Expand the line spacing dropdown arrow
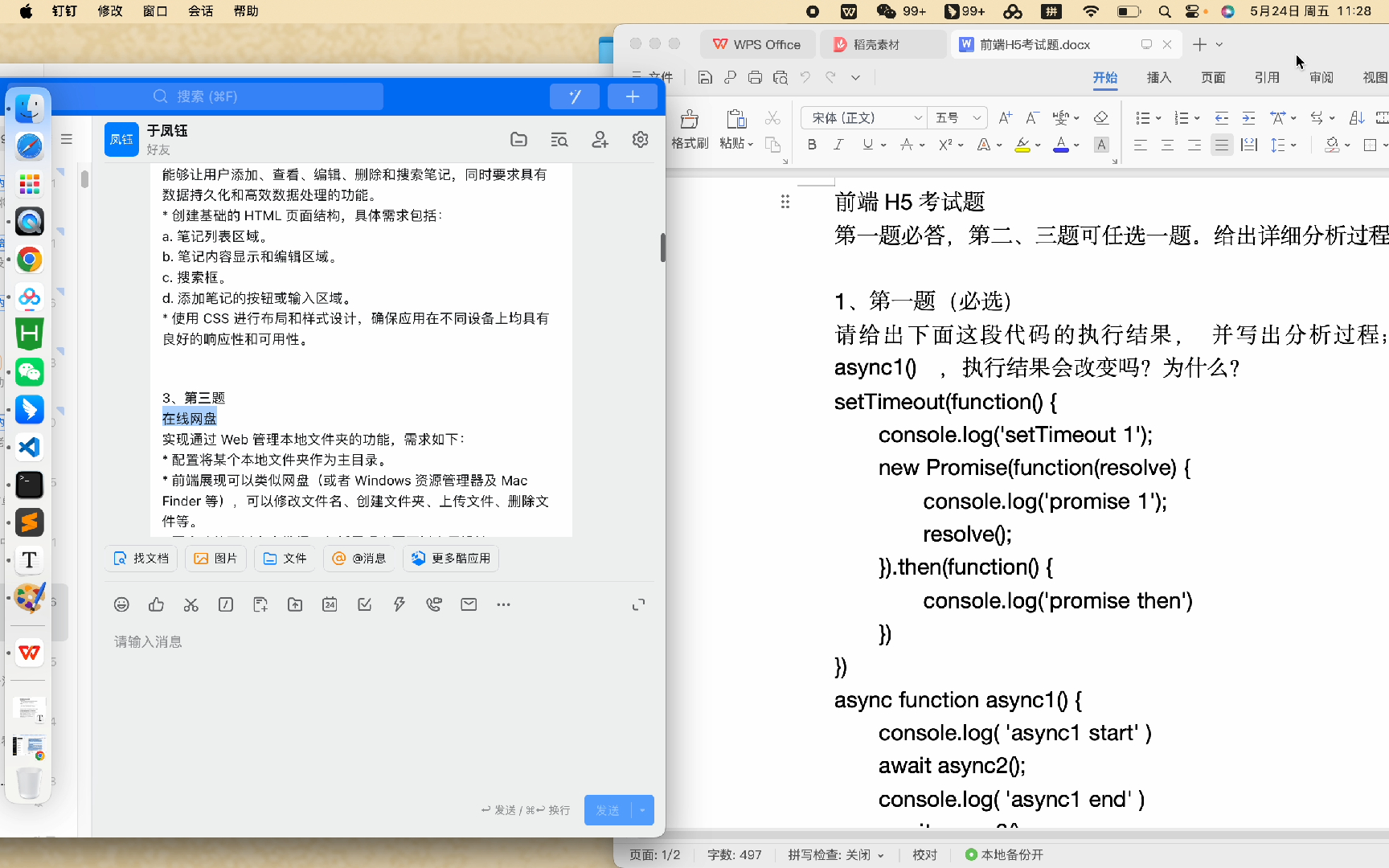Viewport: 1389px width, 868px height. click(x=1293, y=145)
